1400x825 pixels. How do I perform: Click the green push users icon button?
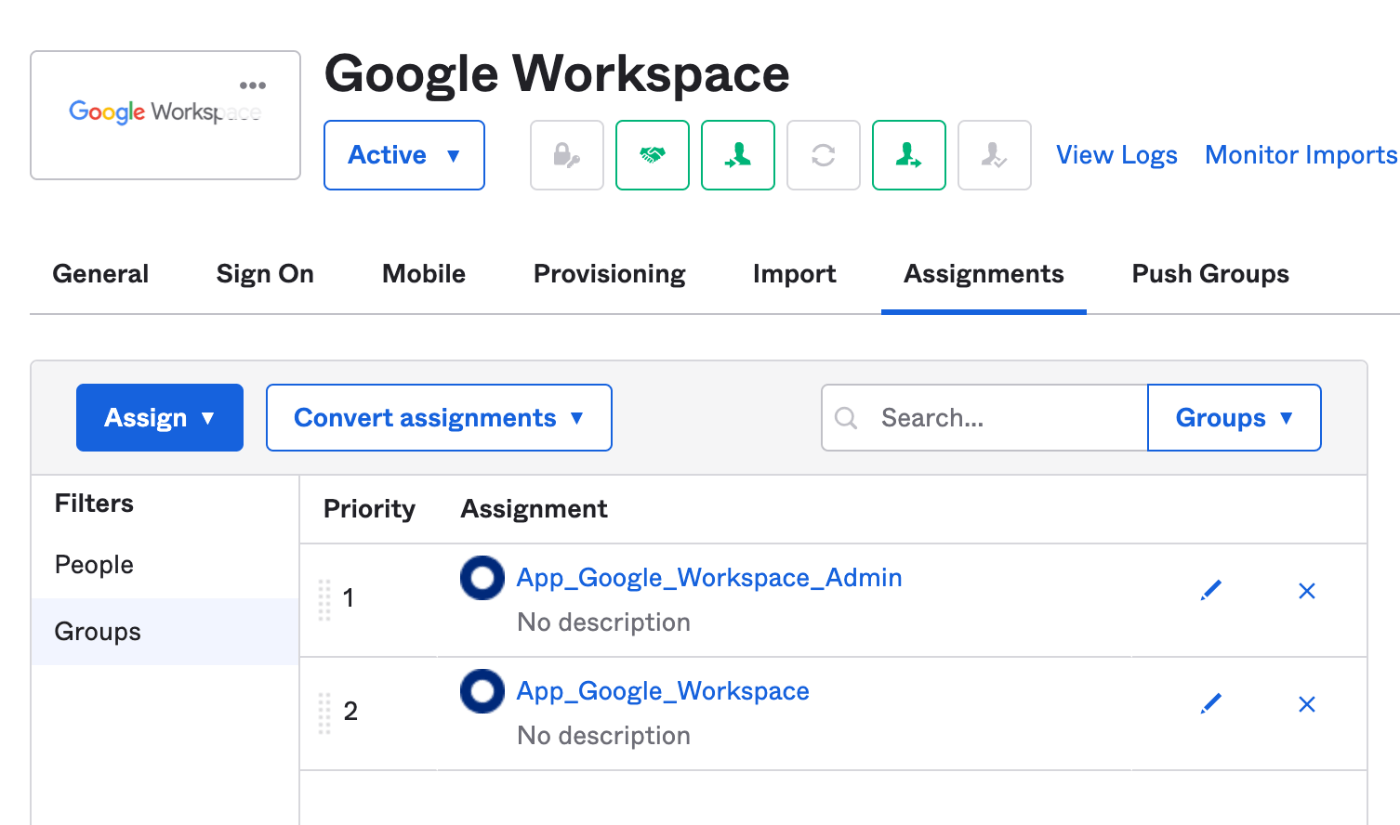pos(909,155)
